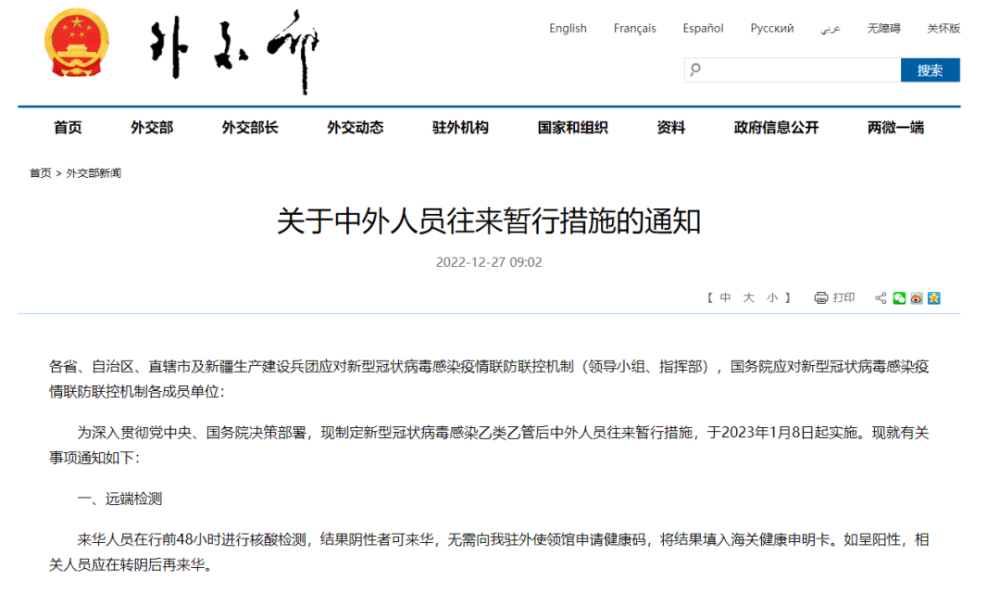This screenshot has width=1000, height=594.
Task: Set font size to 大
Action: tap(749, 298)
